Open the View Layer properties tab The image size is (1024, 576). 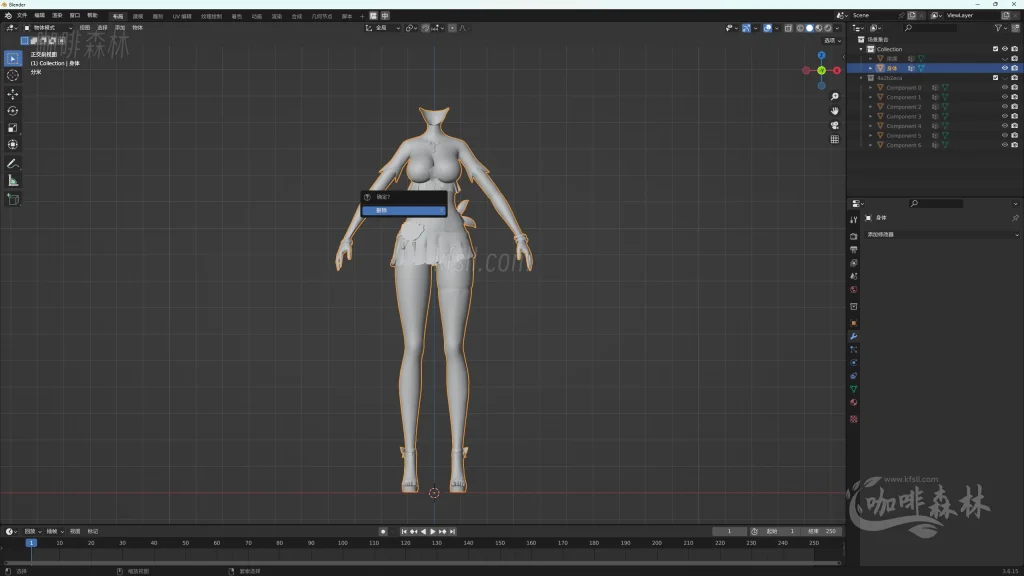point(854,263)
